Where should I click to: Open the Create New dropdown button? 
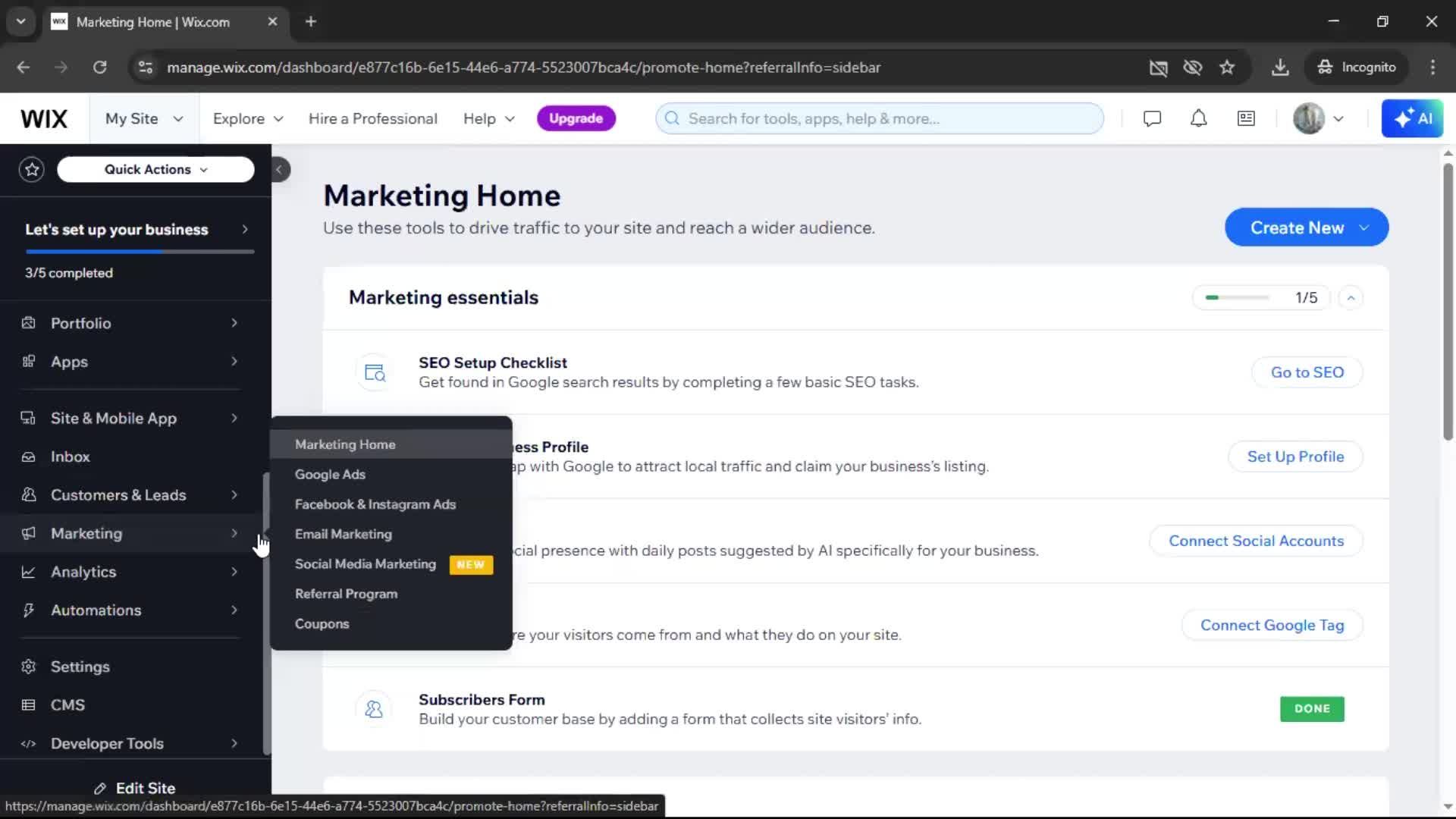pyautogui.click(x=1307, y=227)
